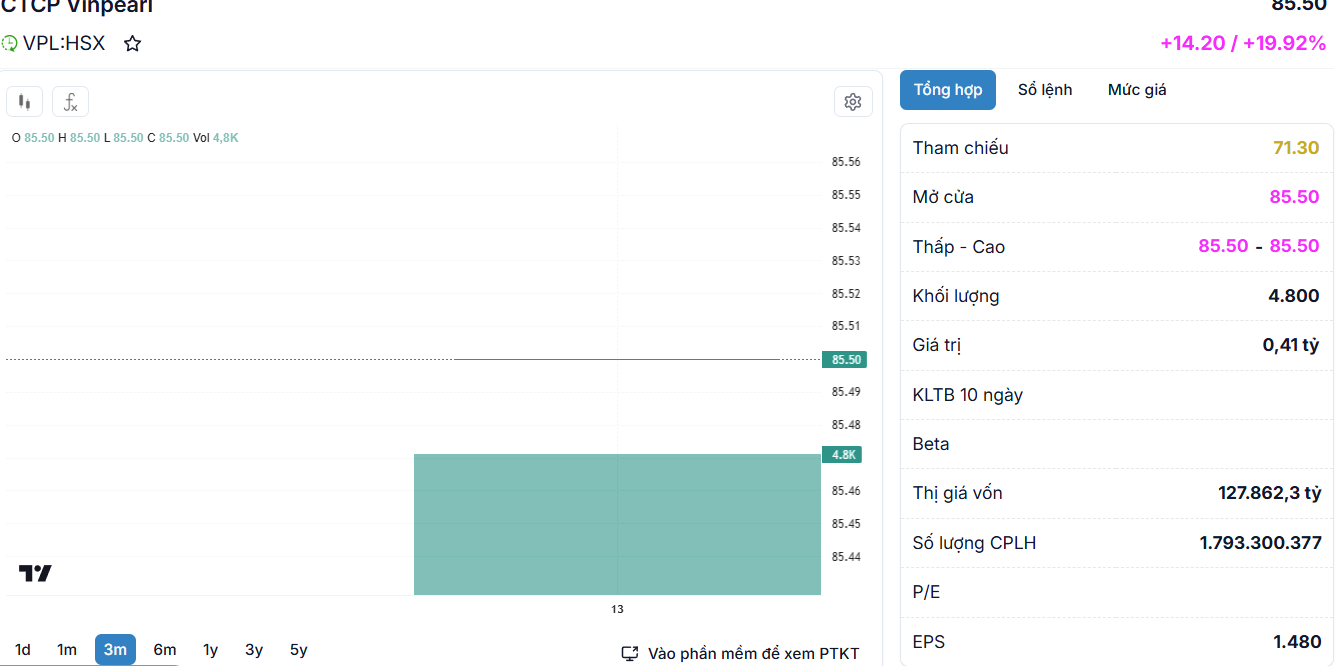Viewport: 1344px width, 666px height.
Task: Open the fx indicators menu
Action: (x=70, y=101)
